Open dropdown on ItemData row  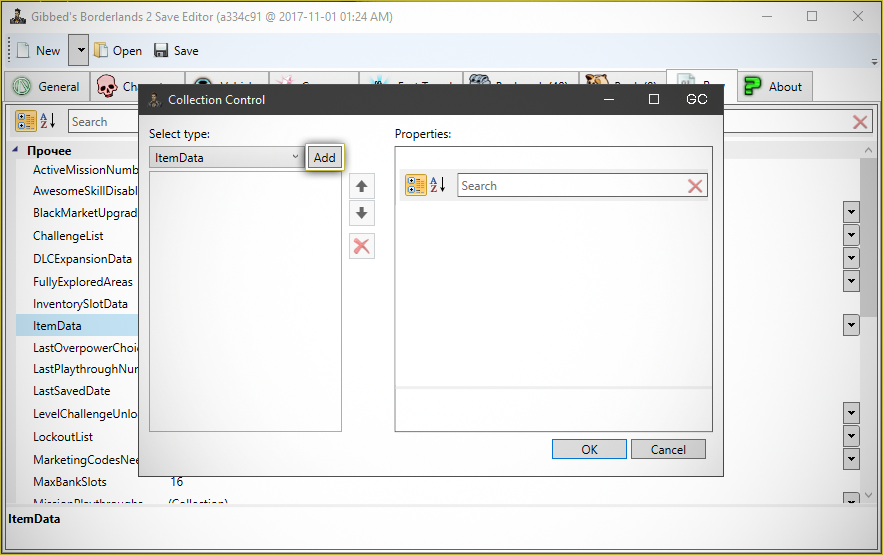[851, 325]
